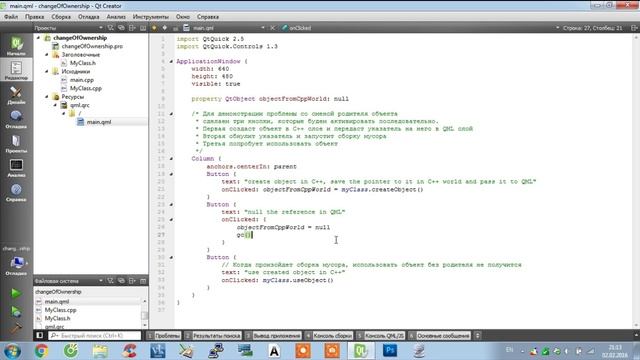Open the output panes selector arrows
Viewport: 640px width, 360px height.
(x=477, y=336)
